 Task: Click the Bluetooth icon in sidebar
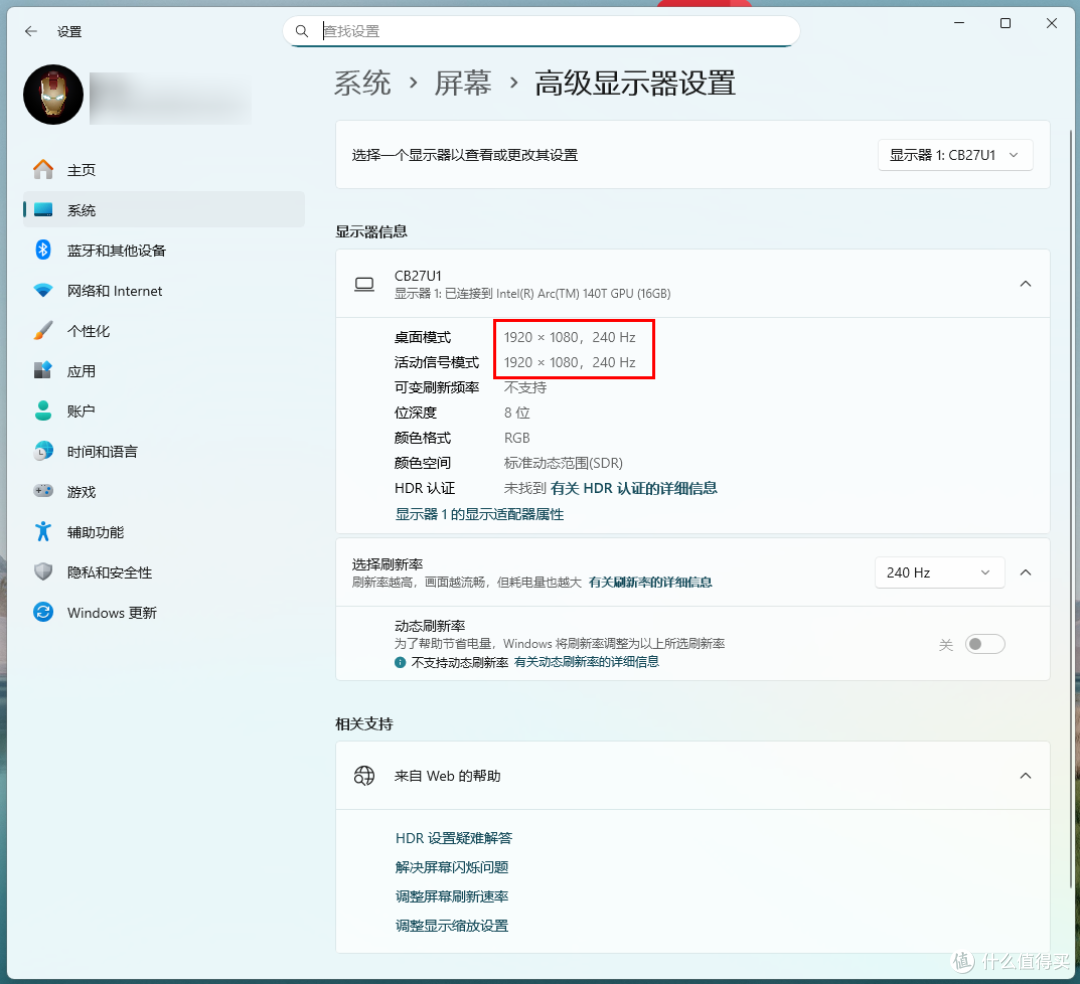click(43, 249)
